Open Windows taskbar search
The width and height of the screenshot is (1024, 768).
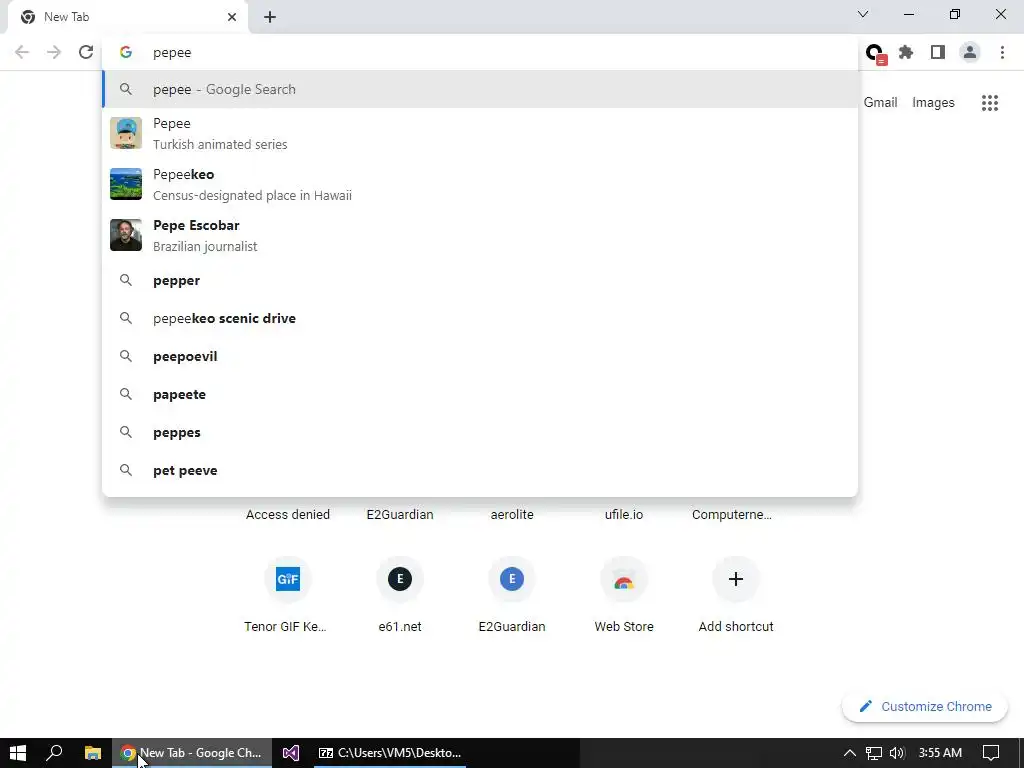pos(55,753)
